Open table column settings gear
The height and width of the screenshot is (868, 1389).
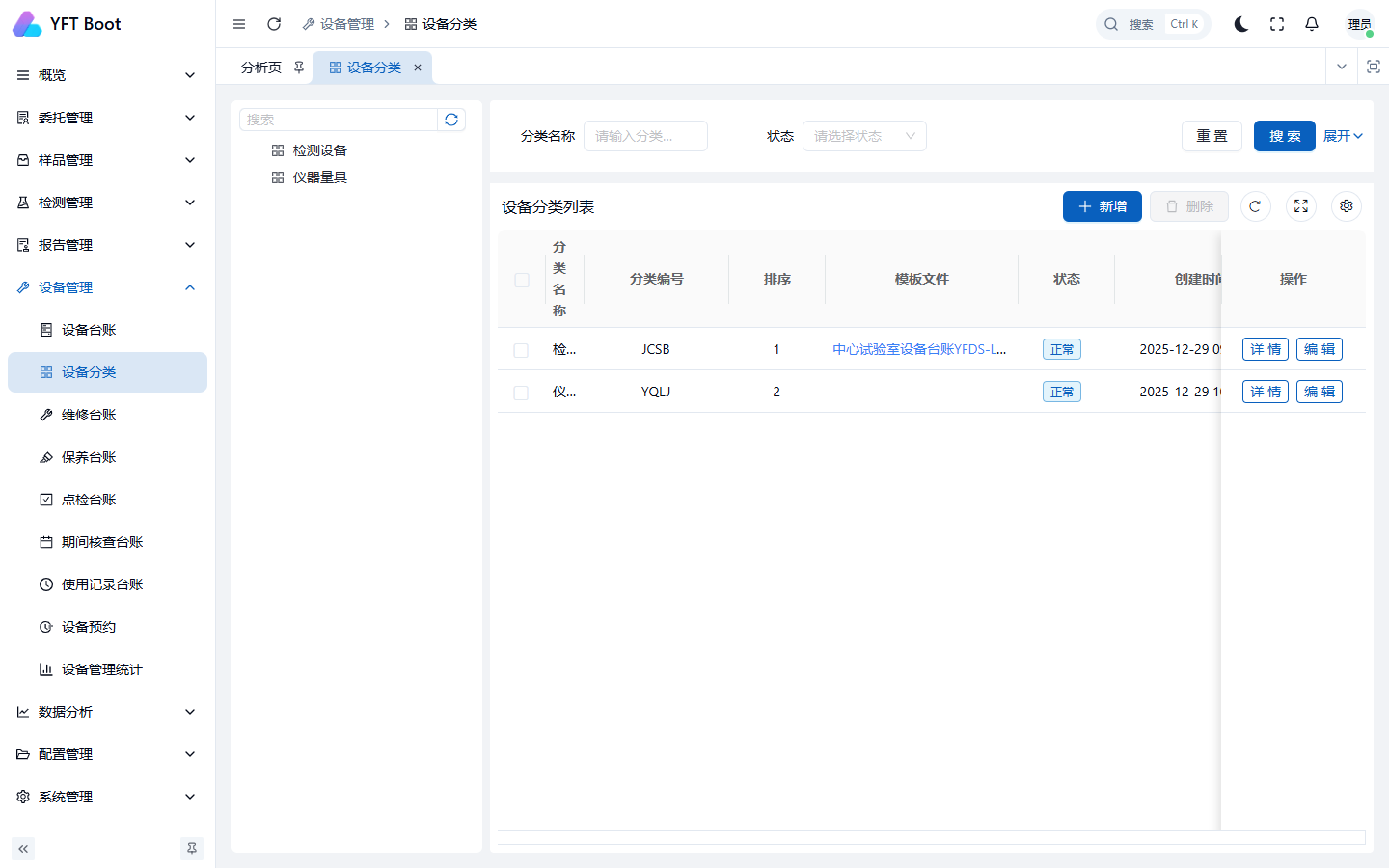(1347, 206)
